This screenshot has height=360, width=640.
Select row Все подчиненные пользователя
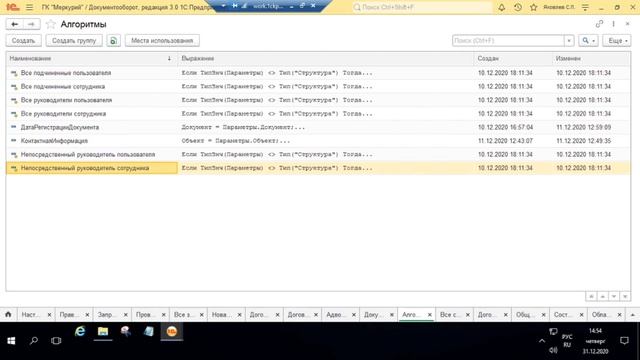tap(318, 73)
